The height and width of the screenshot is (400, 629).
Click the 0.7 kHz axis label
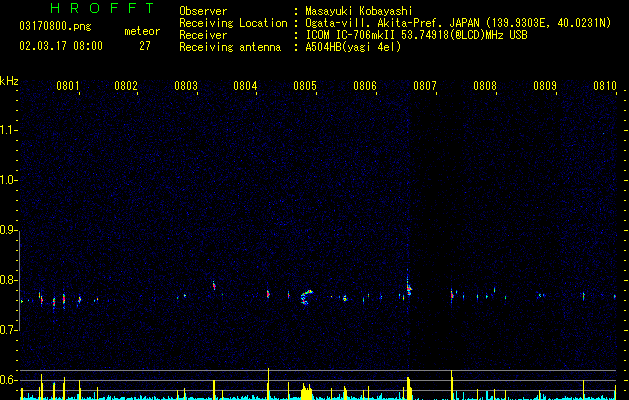click(8, 330)
